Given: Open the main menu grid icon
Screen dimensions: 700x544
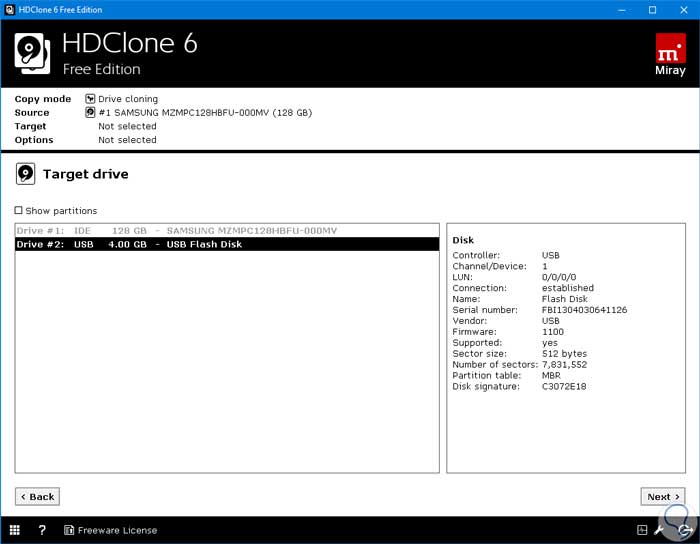Looking at the screenshot, I should [x=15, y=530].
